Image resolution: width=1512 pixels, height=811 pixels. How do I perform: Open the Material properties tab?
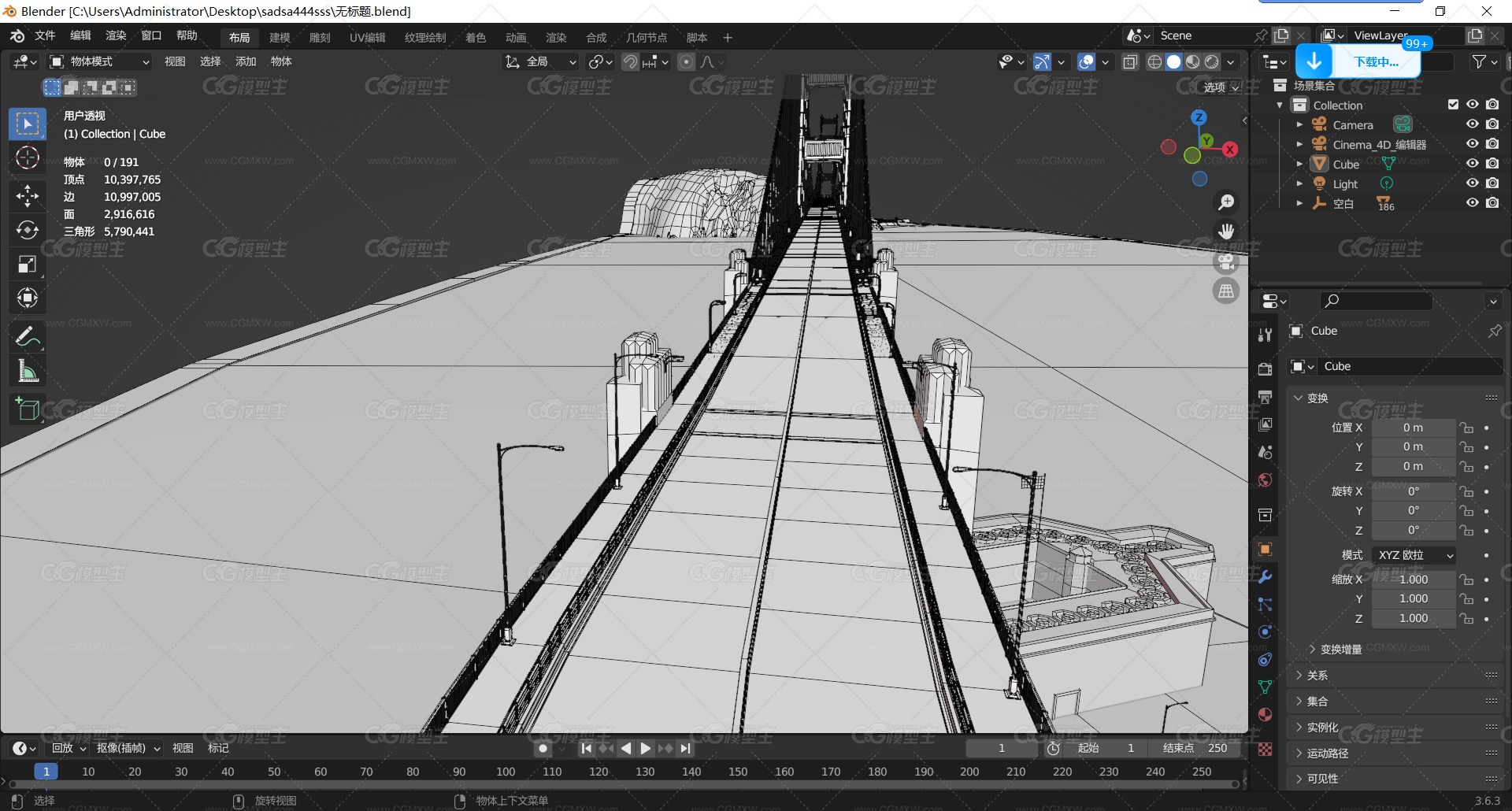click(1265, 714)
